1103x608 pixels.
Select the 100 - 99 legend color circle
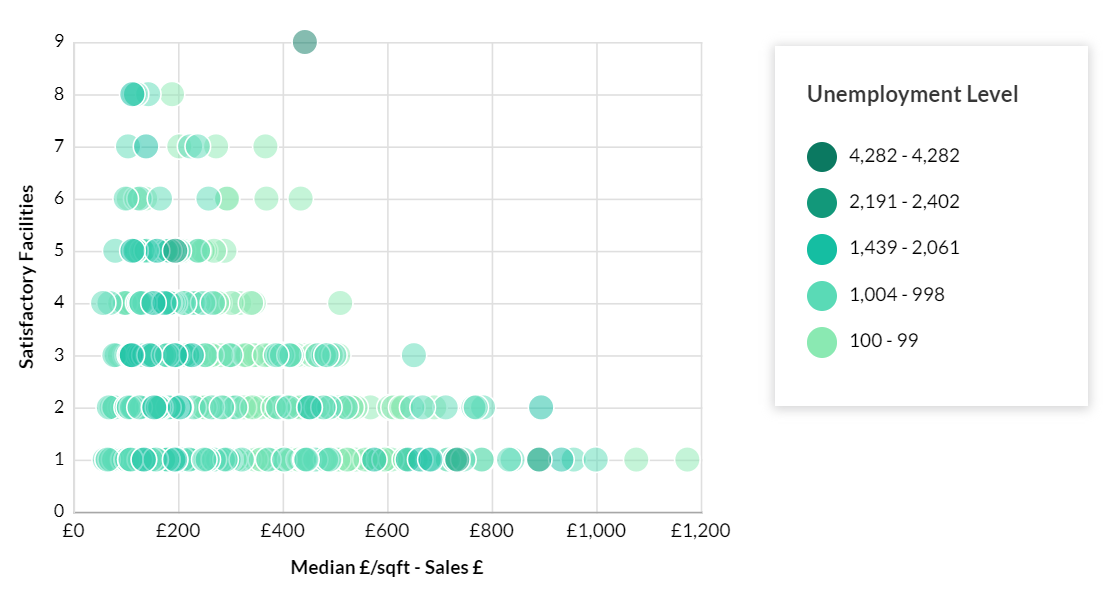(x=822, y=341)
